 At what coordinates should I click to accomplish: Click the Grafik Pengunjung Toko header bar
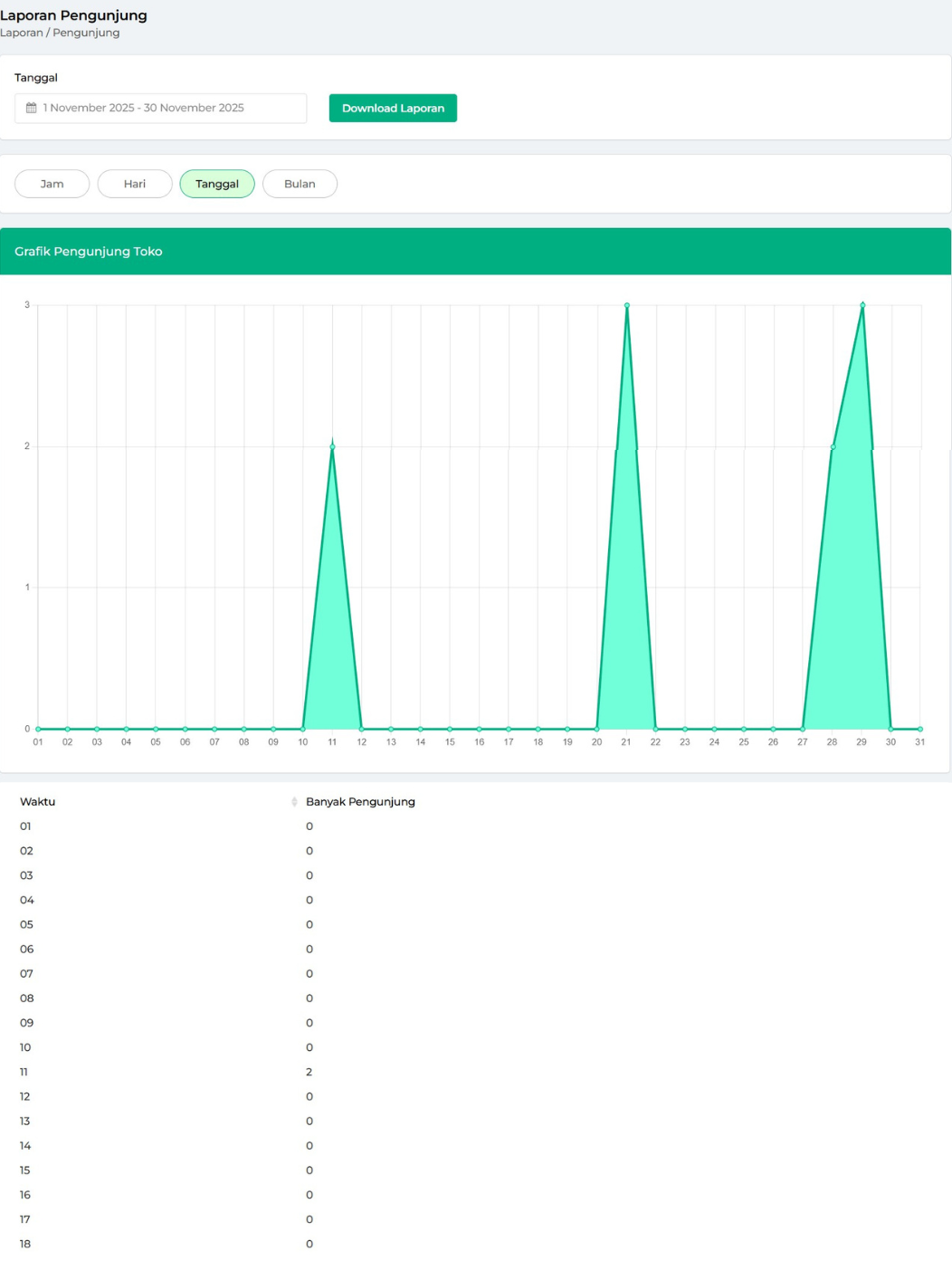(x=475, y=252)
